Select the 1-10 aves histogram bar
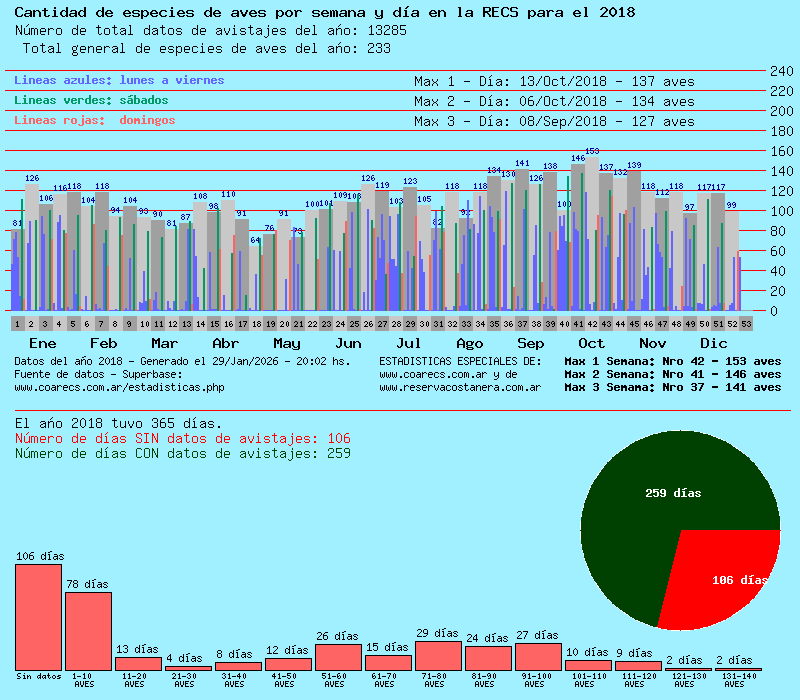 tap(88, 631)
